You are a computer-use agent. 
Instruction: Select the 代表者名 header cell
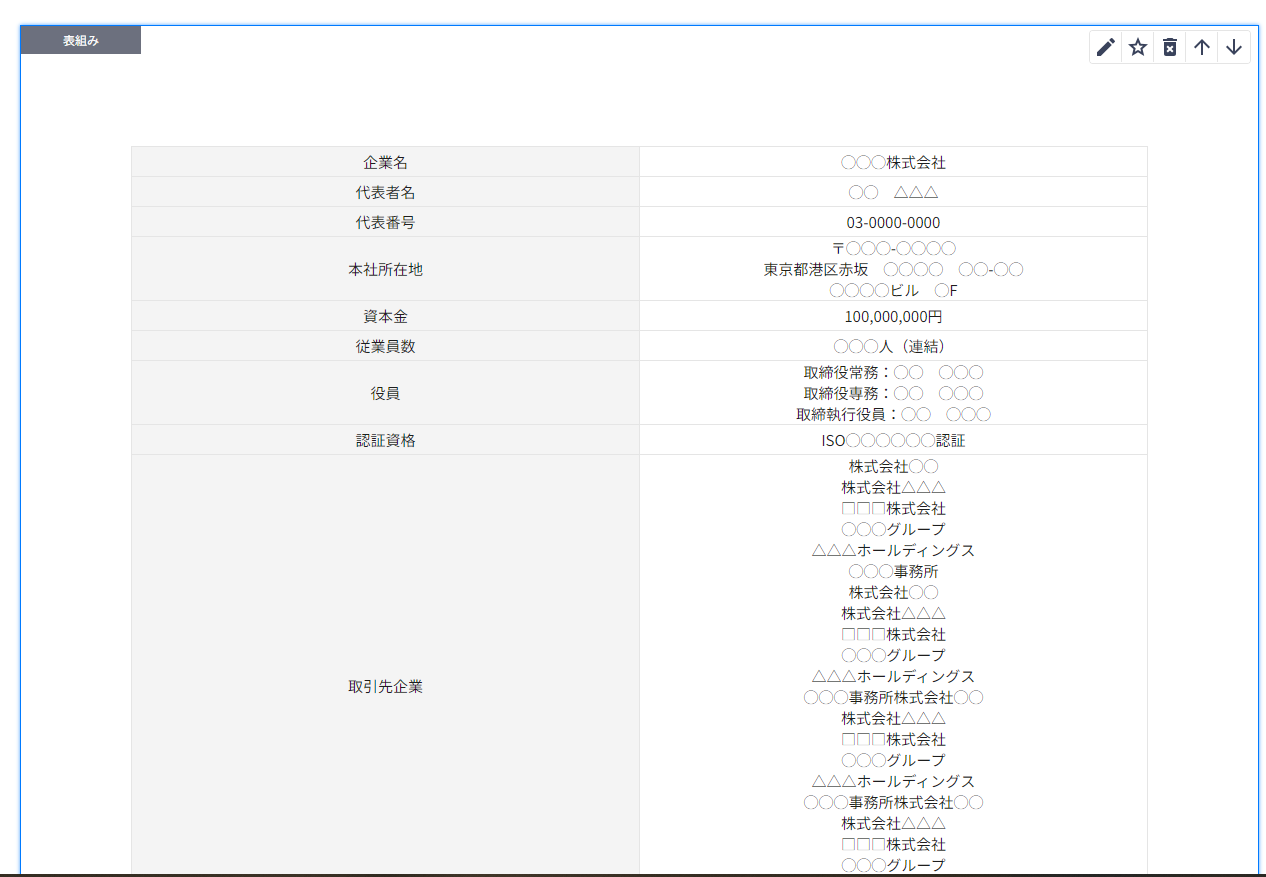click(x=385, y=192)
